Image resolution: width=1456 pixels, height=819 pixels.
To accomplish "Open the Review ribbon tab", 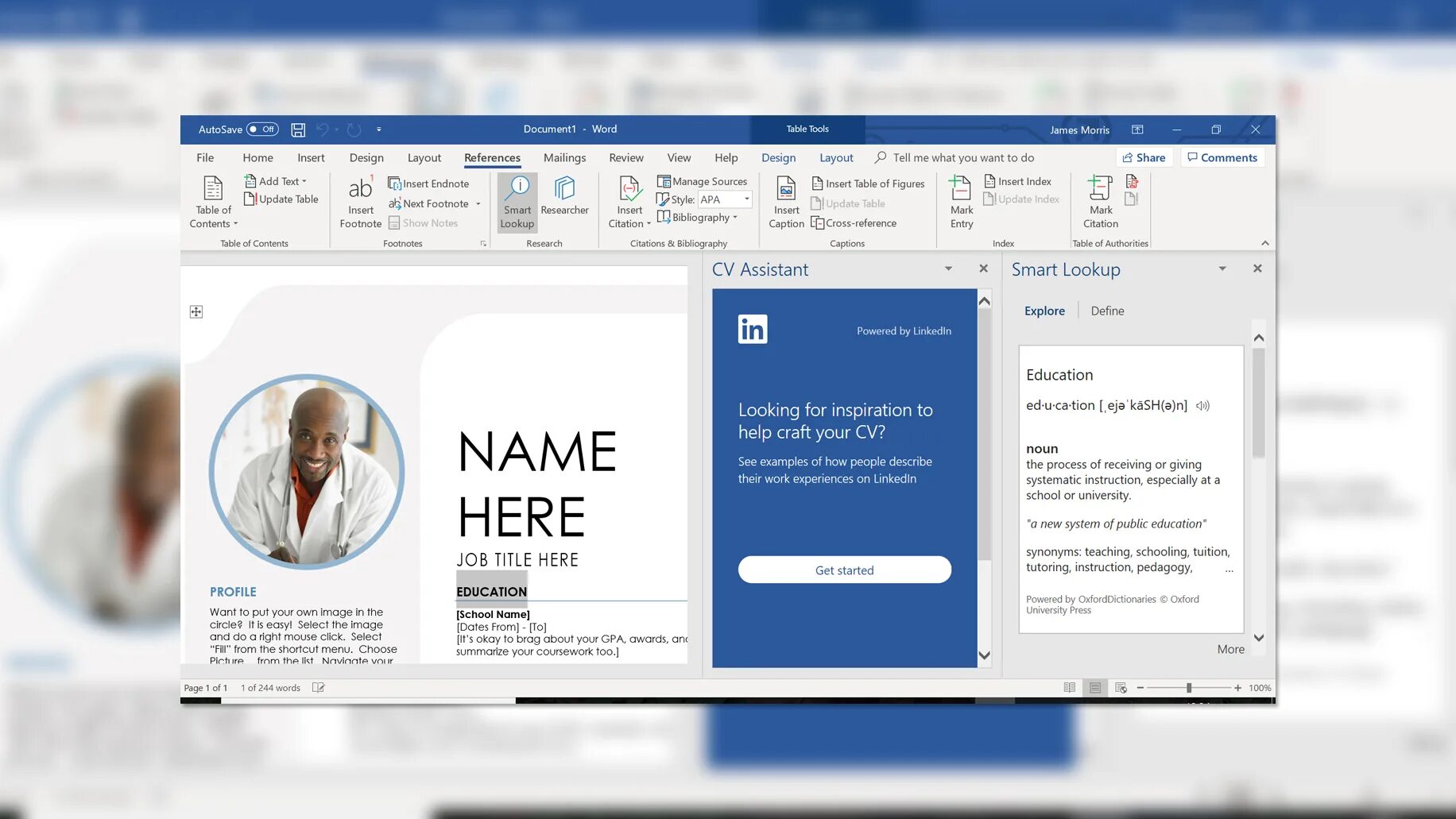I will 626,157.
